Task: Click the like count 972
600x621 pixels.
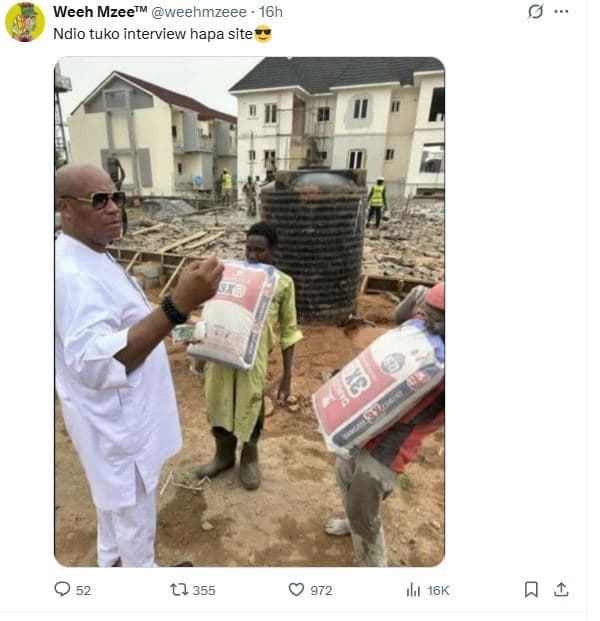Action: [321, 591]
